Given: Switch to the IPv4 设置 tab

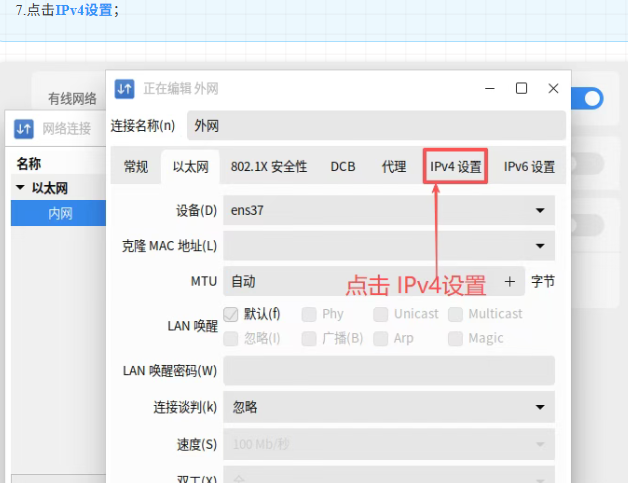Looking at the screenshot, I should point(455,167).
